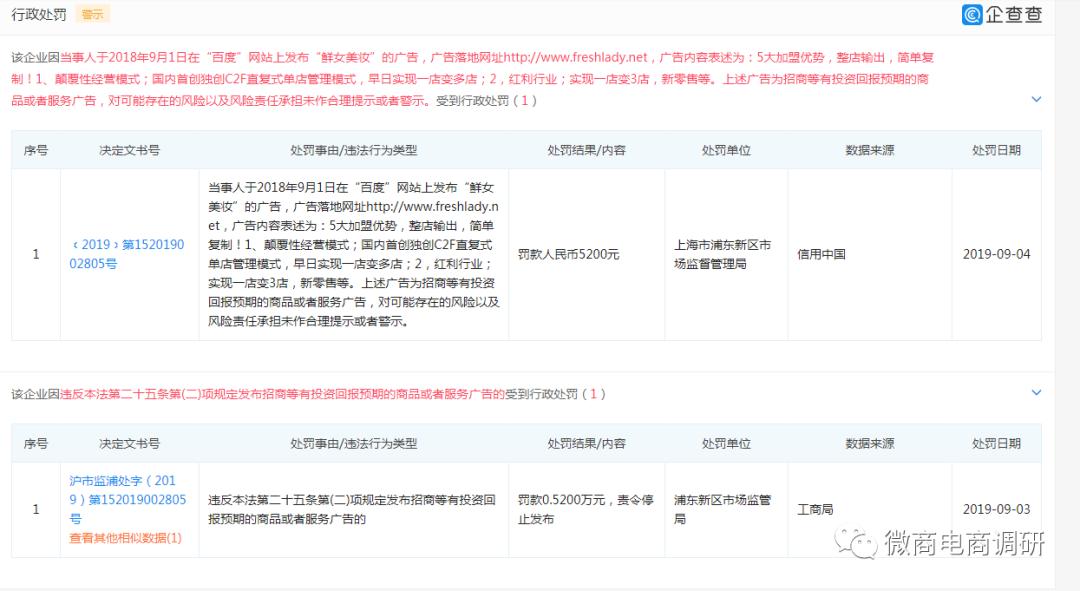Click 处罚单位 header in first table

(726, 150)
